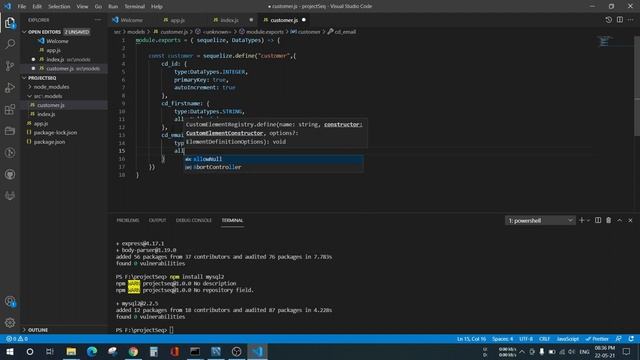Open the Source Control view
Viewport: 640px width, 360px height.
point(10,66)
